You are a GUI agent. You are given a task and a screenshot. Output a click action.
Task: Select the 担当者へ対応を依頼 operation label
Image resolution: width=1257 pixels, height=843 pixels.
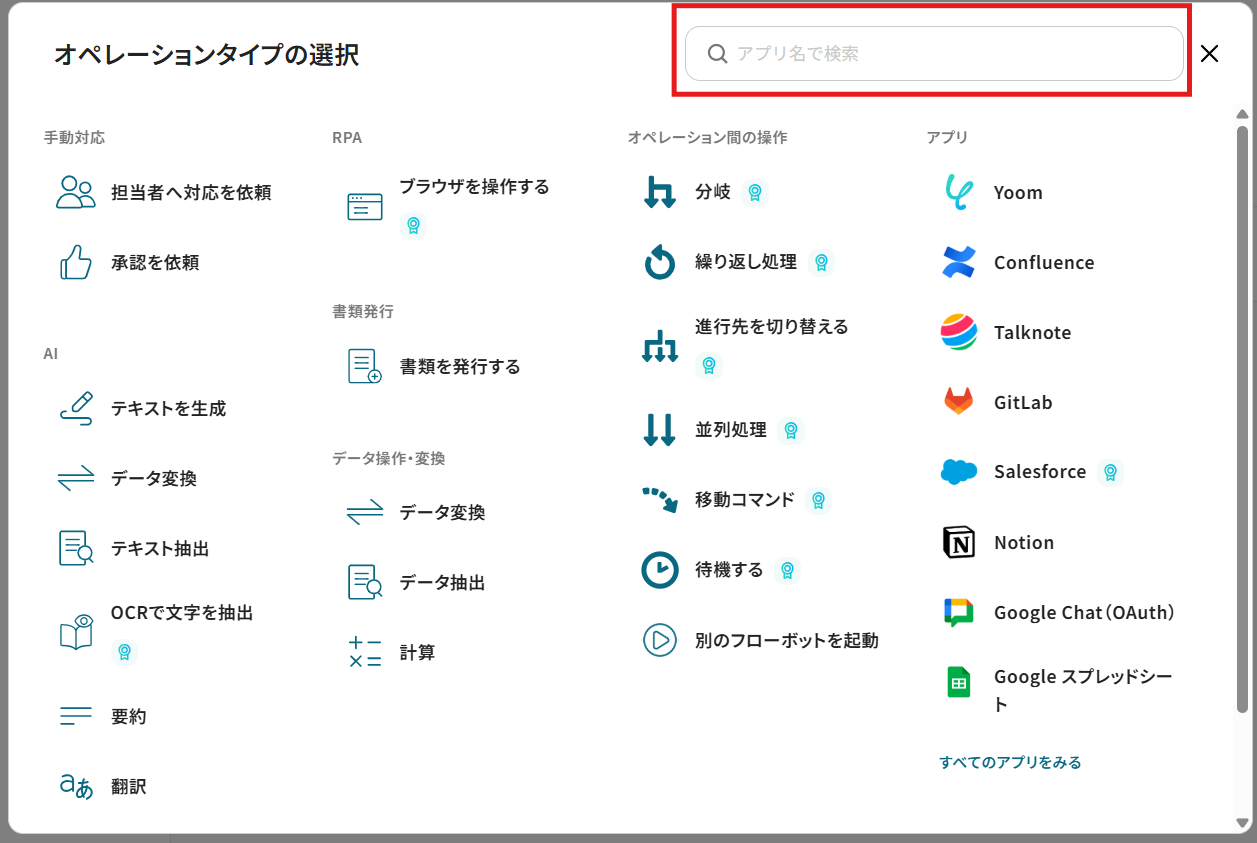pyautogui.click(x=191, y=192)
